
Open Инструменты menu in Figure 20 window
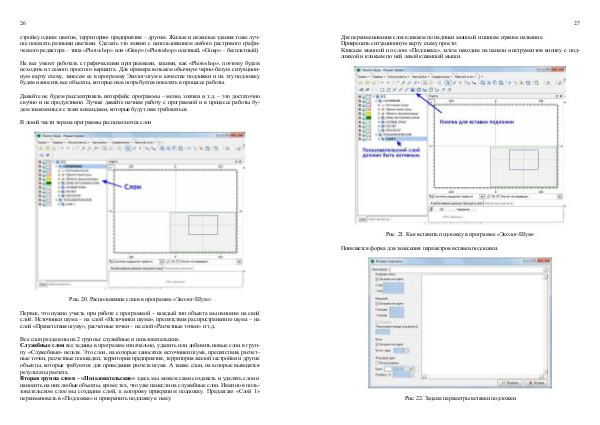[79, 143]
